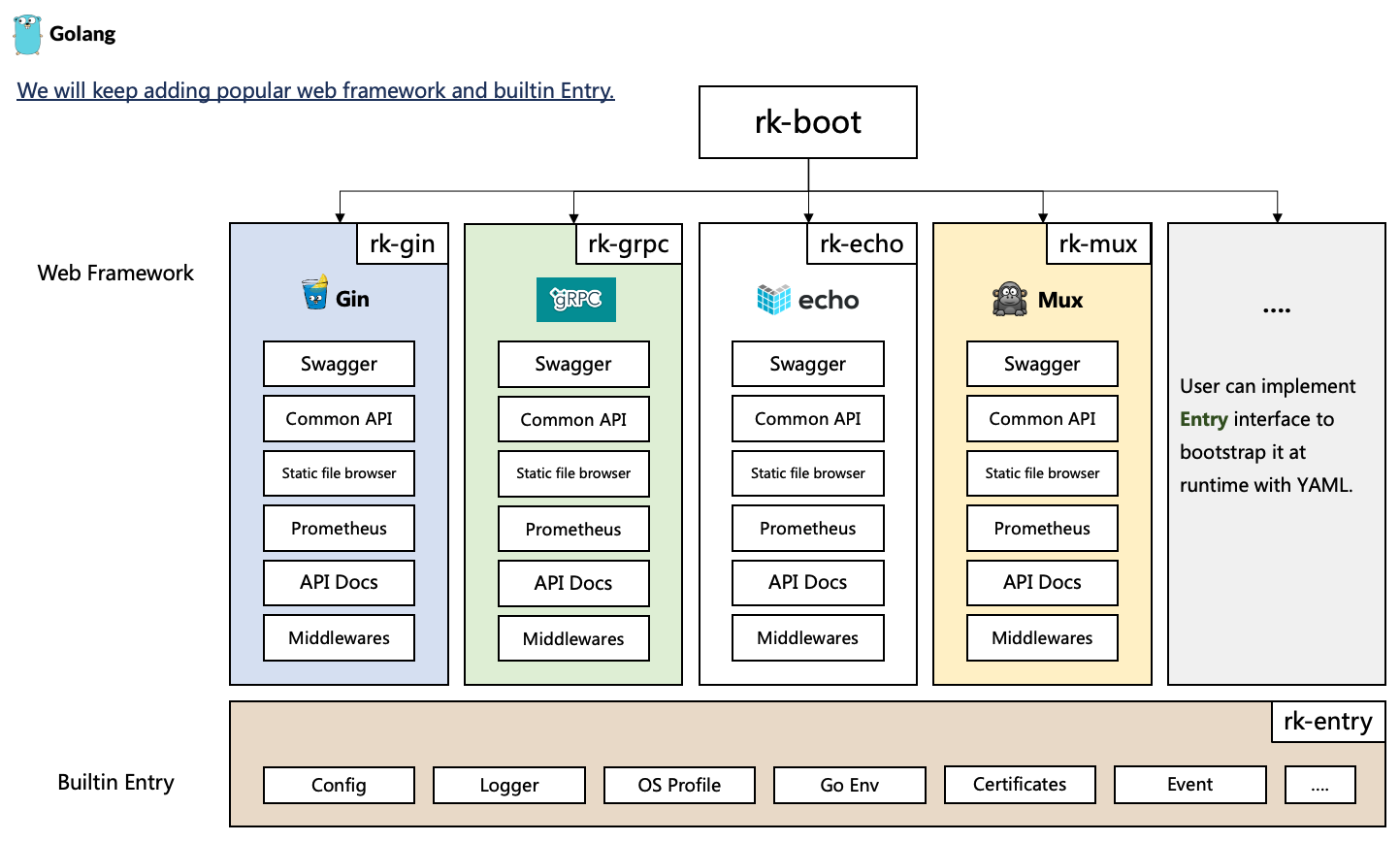The height and width of the screenshot is (842, 1400).
Task: Click Prometheus box under Mux
Action: click(1042, 529)
